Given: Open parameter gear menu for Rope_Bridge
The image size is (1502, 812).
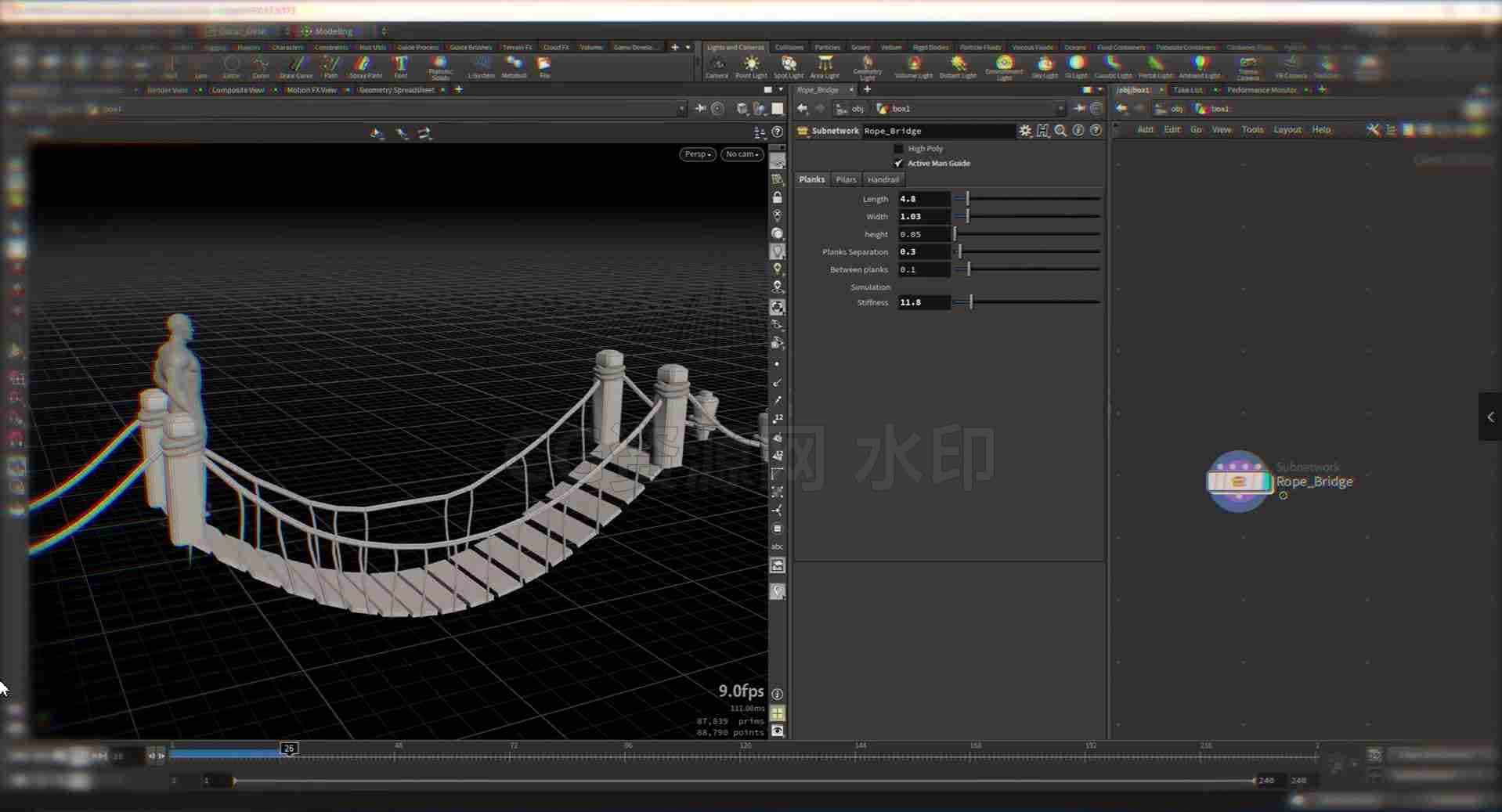Looking at the screenshot, I should point(1025,131).
